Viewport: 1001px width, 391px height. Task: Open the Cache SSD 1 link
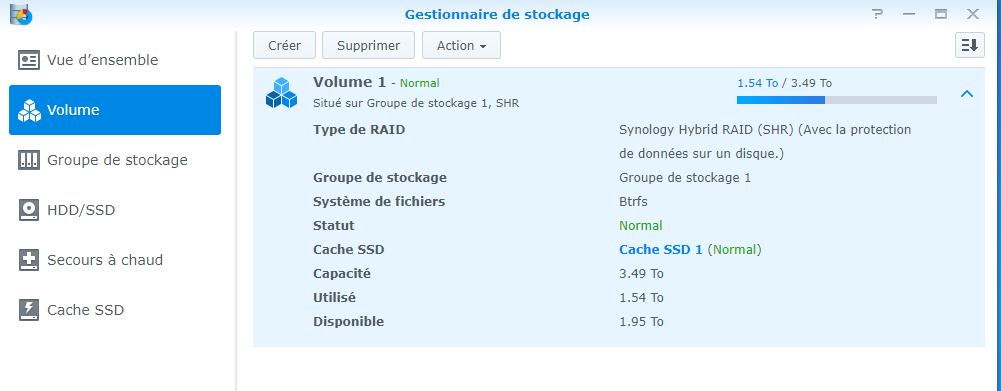[661, 249]
